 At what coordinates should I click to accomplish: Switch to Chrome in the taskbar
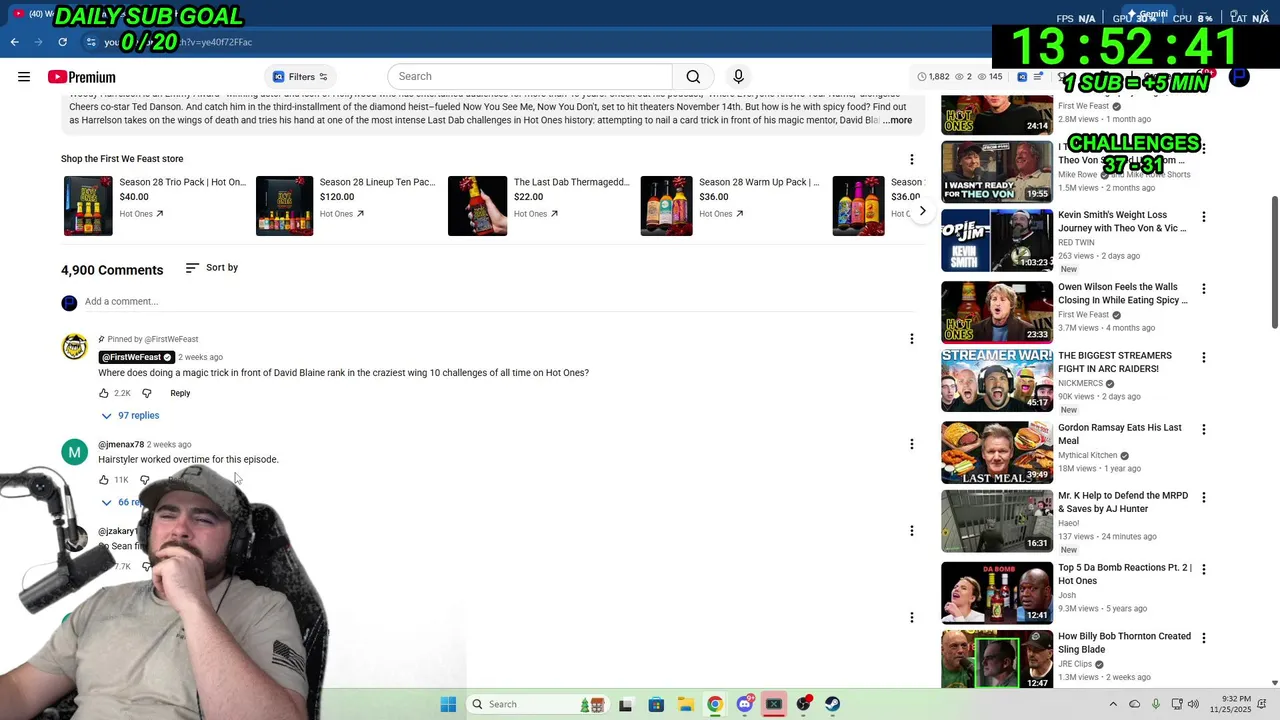715,704
